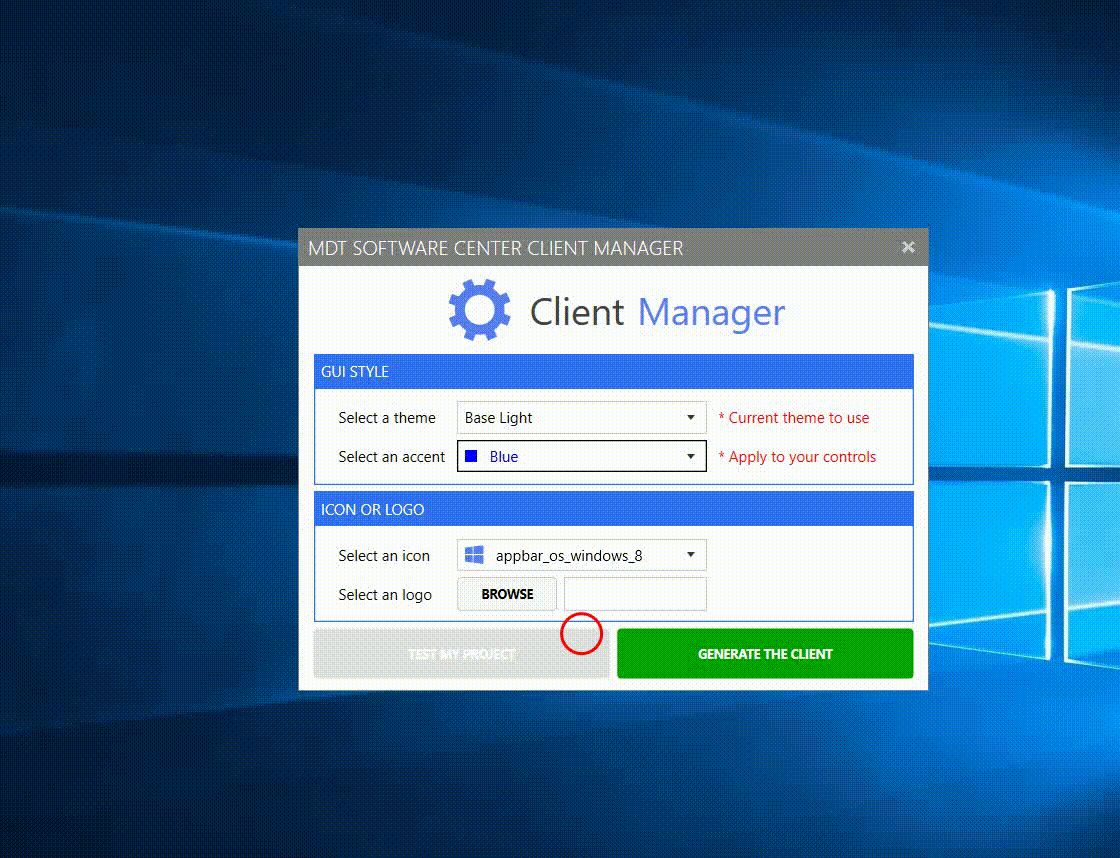Click the GENERATE THE CLIENT button
Image resolution: width=1120 pixels, height=858 pixels.
tap(765, 653)
